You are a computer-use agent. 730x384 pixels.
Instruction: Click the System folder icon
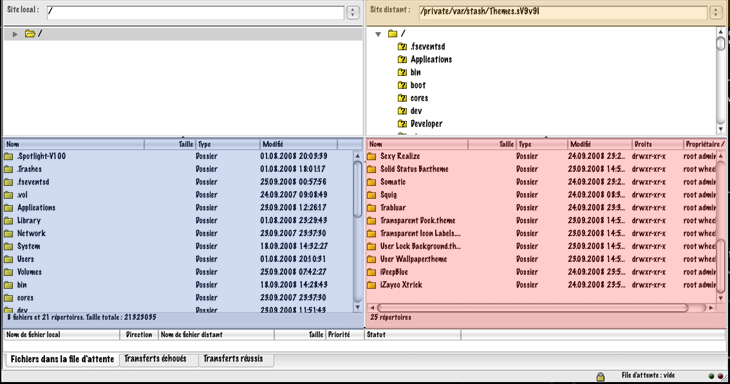[8, 247]
